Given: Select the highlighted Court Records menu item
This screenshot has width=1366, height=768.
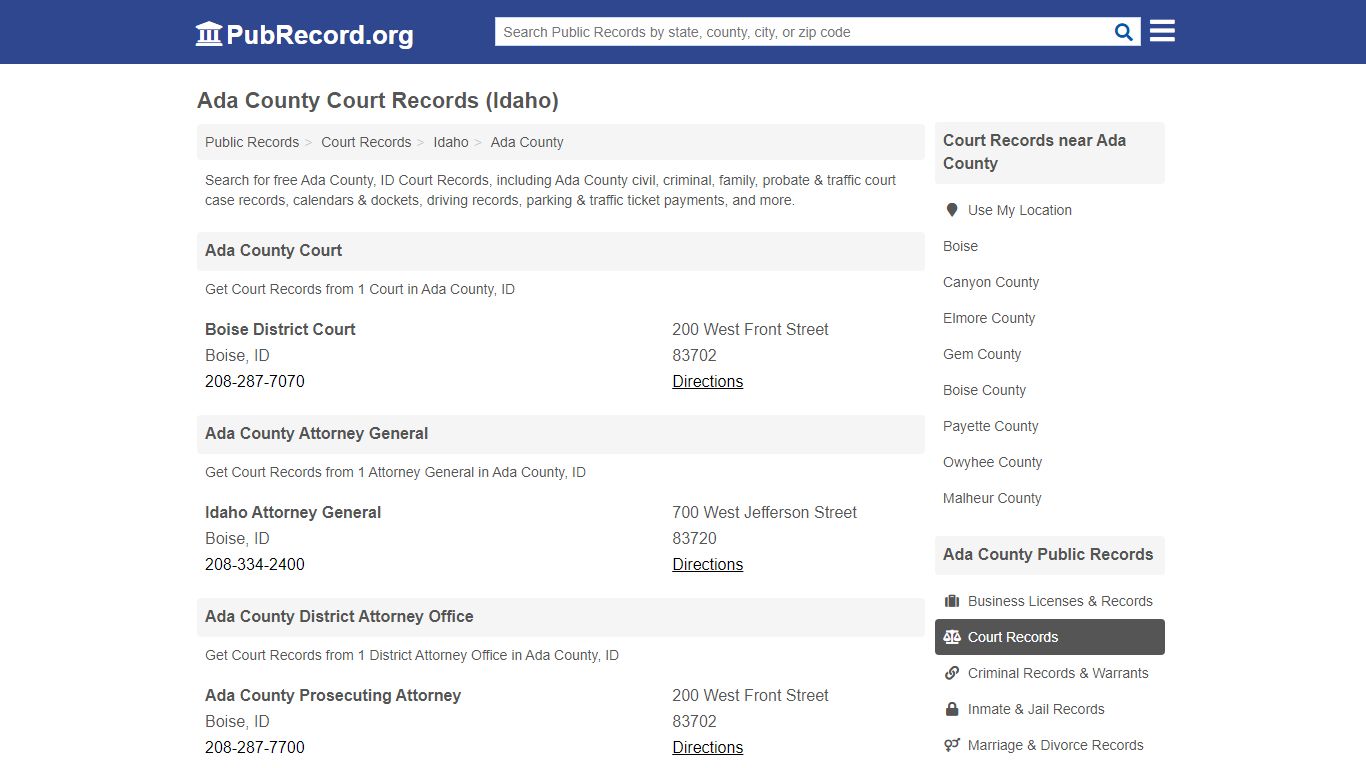Looking at the screenshot, I should 1050,637.
